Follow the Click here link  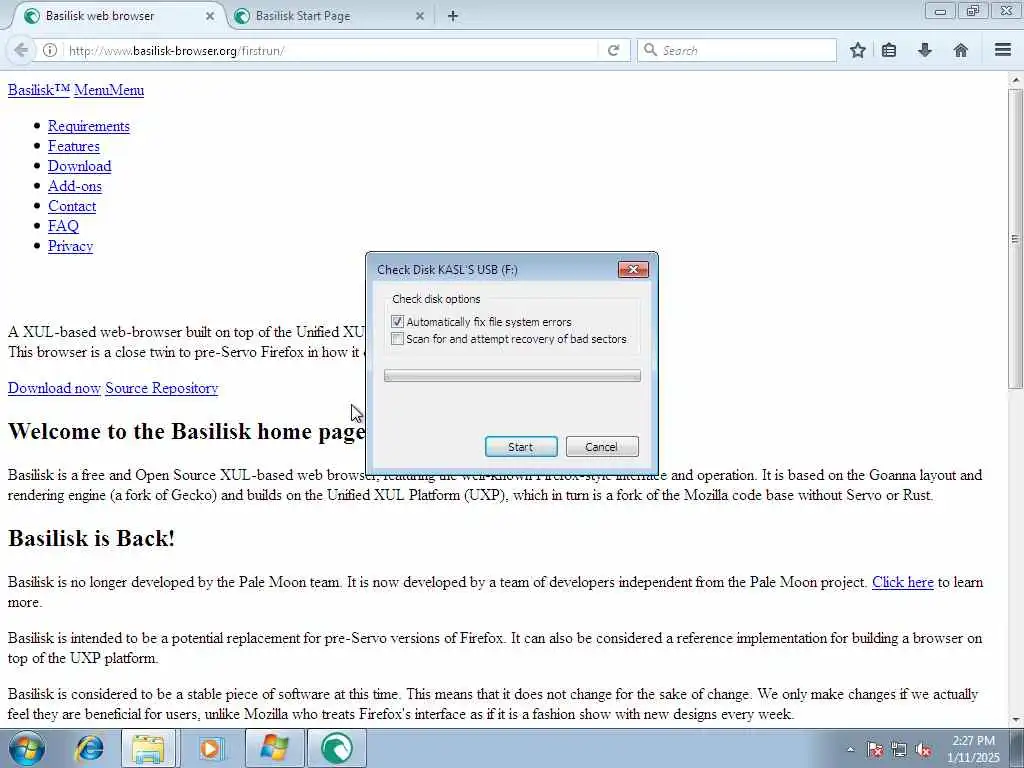[x=903, y=582]
